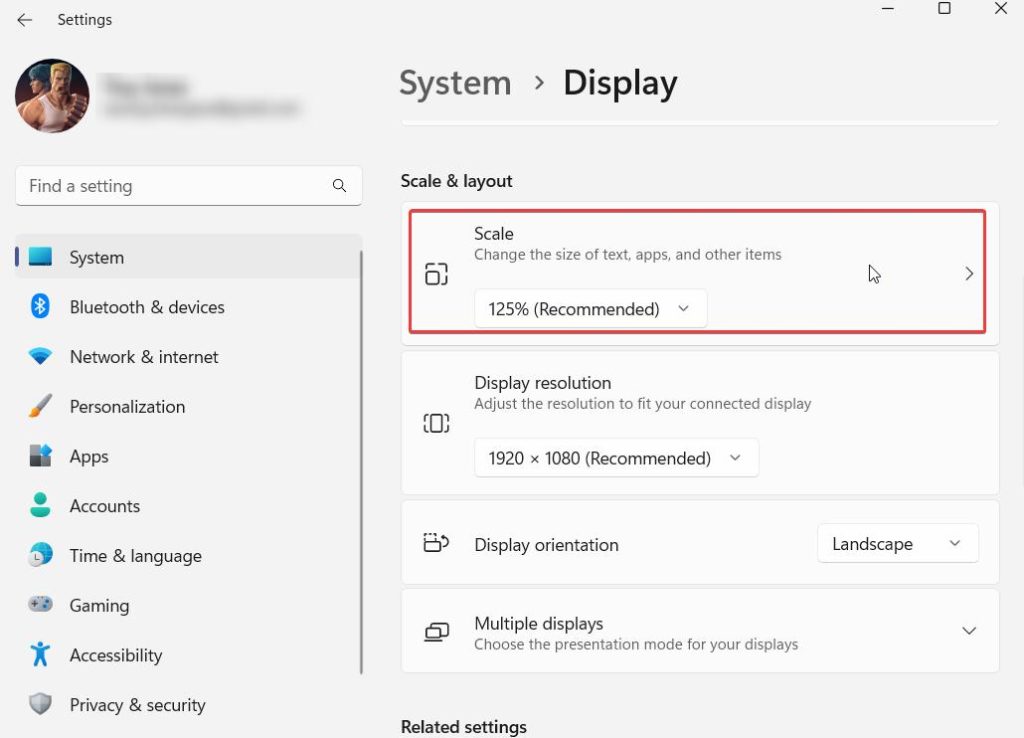The image size is (1024, 738).
Task: Open the 1920 × 1080 resolution dropdown
Action: pyautogui.click(x=616, y=458)
